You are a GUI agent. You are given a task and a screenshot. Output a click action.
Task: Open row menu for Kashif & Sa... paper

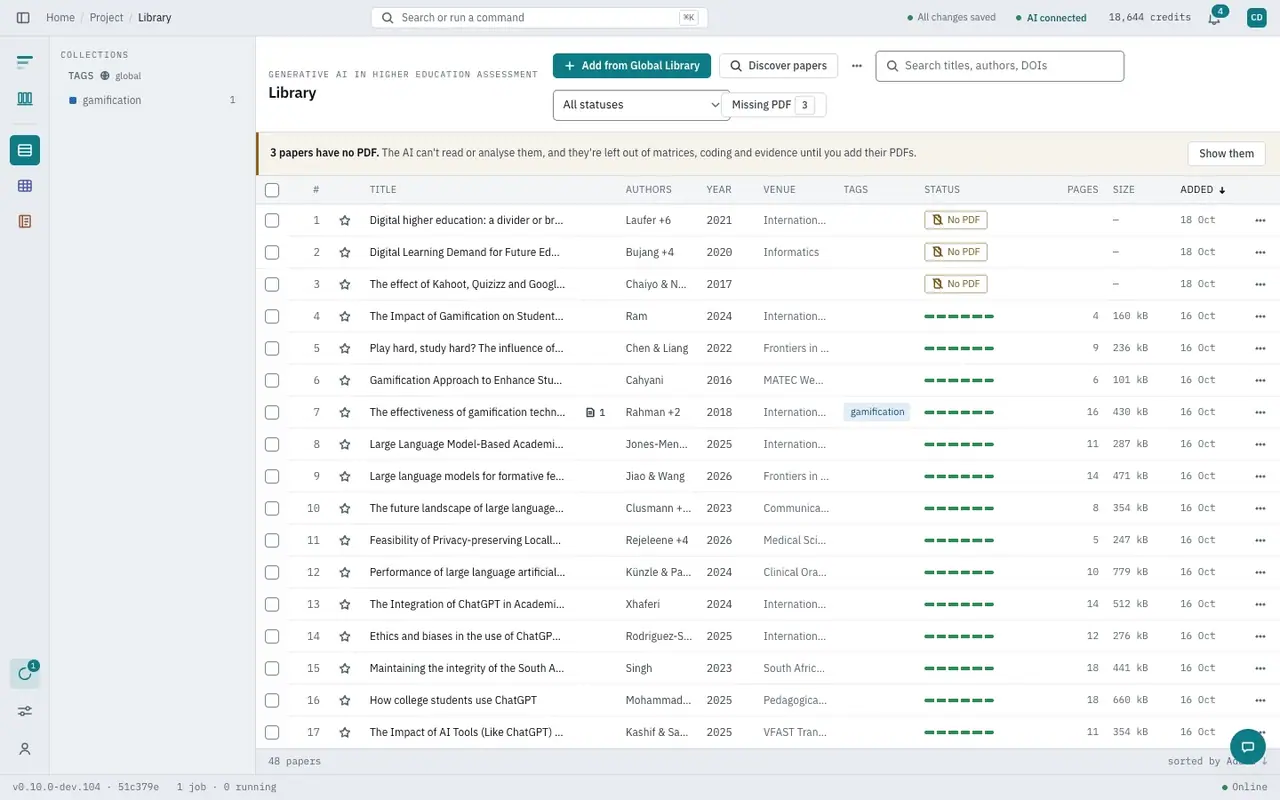click(x=1259, y=732)
